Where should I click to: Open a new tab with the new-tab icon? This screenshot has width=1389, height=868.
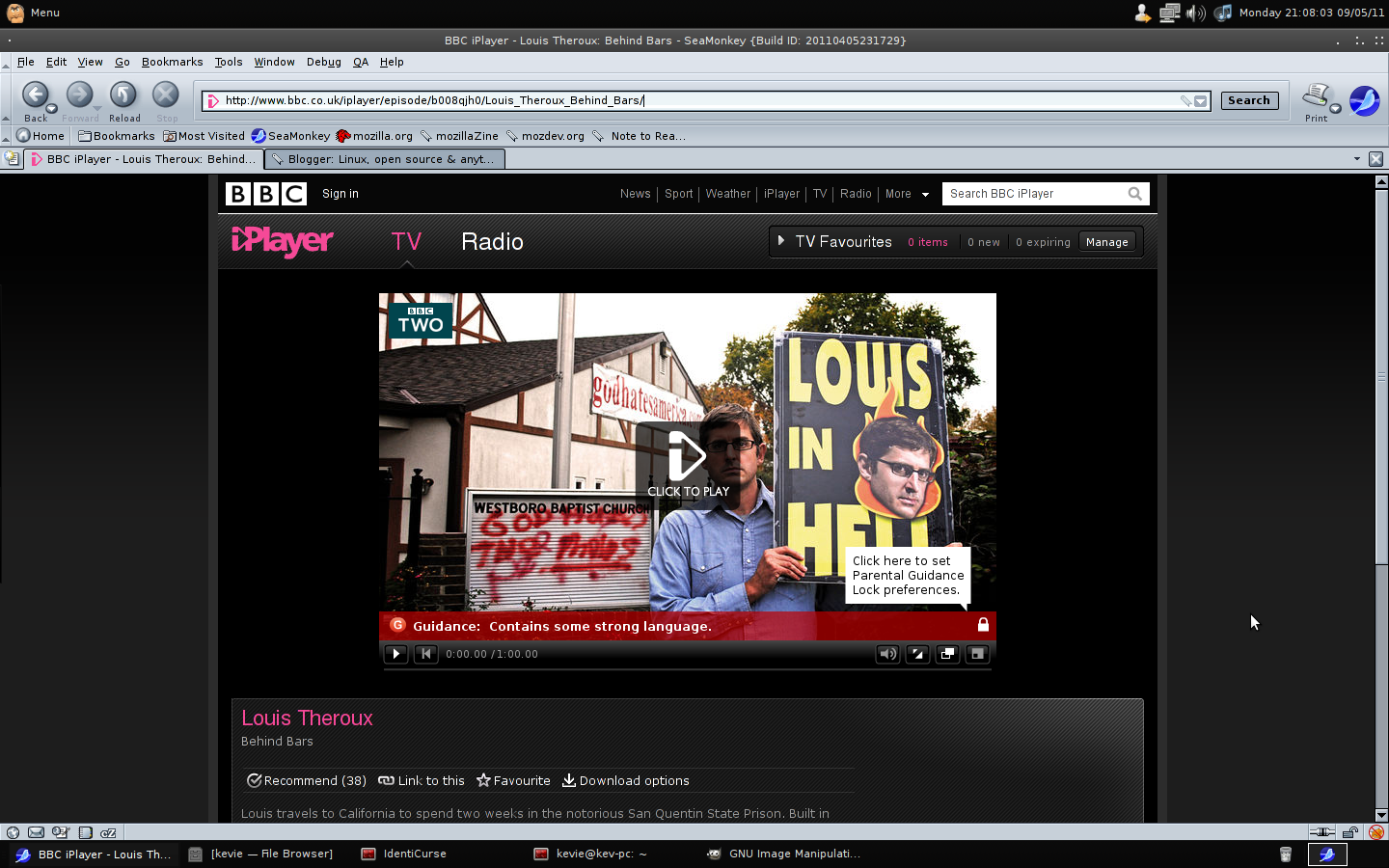pos(12,159)
